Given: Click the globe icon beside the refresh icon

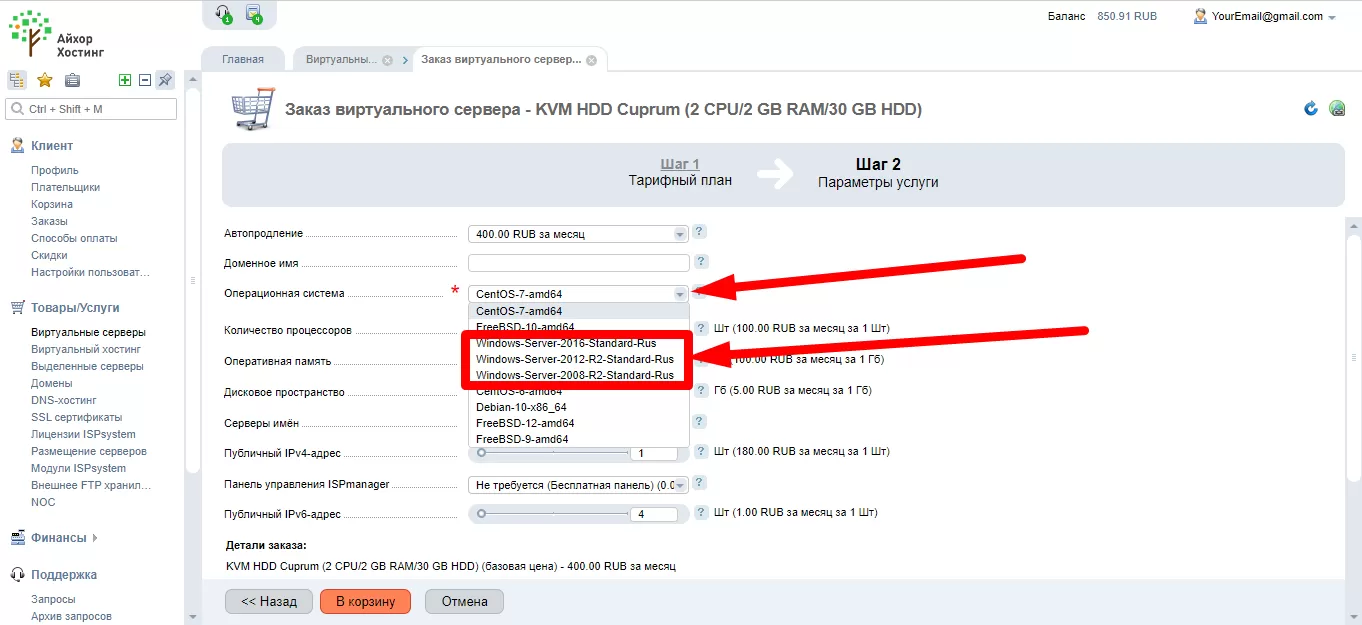Looking at the screenshot, I should point(1337,108).
